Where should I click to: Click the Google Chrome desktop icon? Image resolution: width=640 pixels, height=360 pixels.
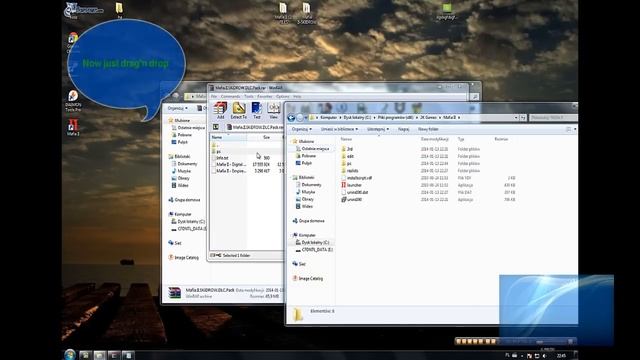pos(73,43)
